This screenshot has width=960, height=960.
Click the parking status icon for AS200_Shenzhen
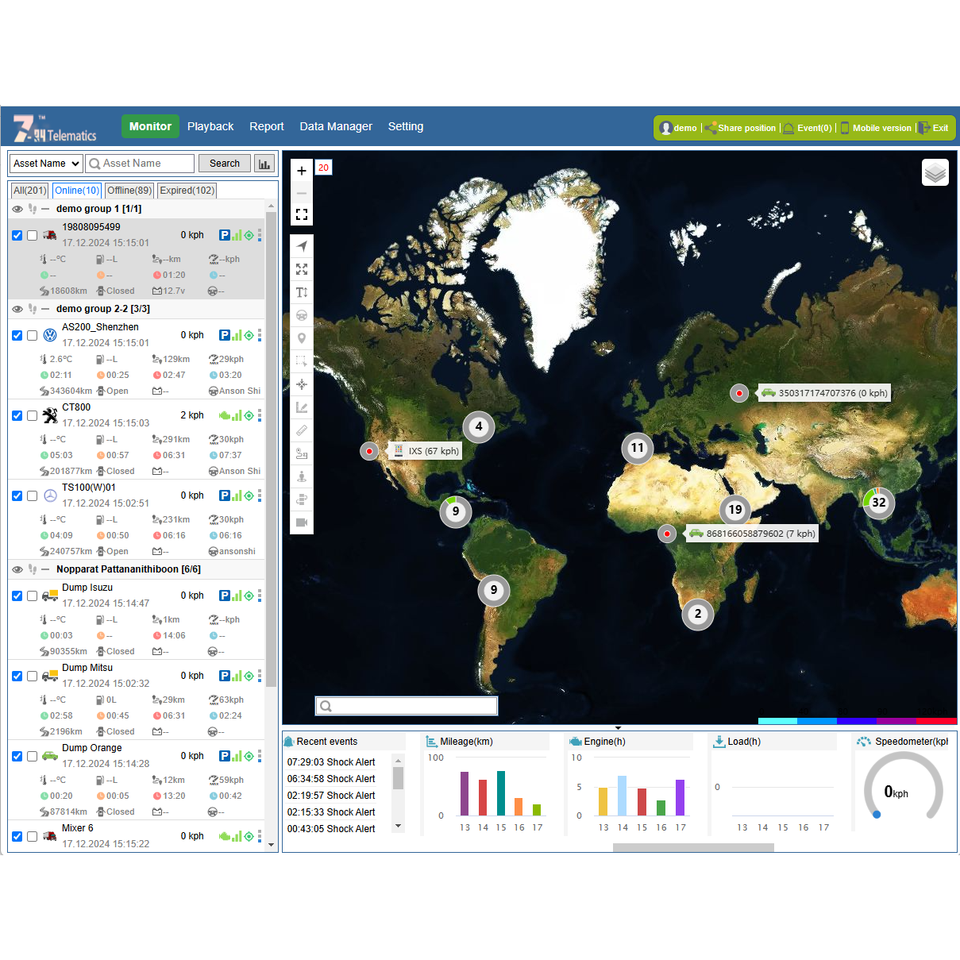225,335
